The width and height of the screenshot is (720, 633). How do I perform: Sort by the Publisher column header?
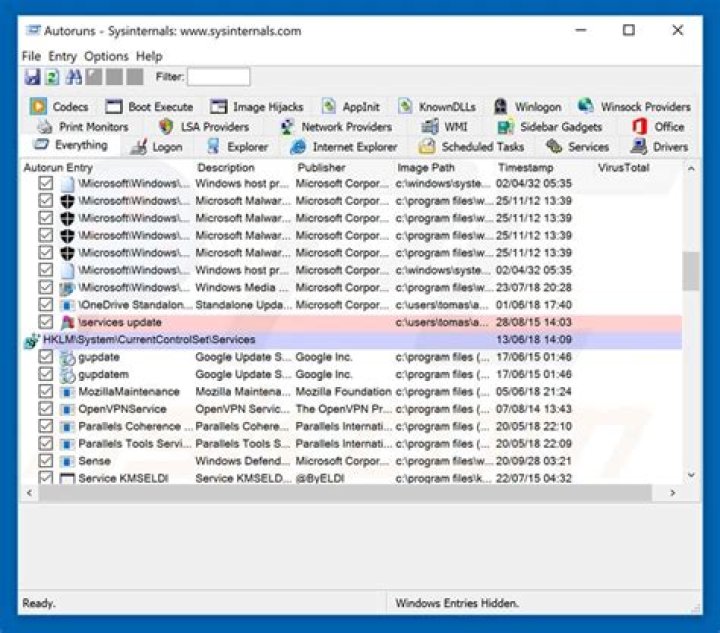pos(321,168)
